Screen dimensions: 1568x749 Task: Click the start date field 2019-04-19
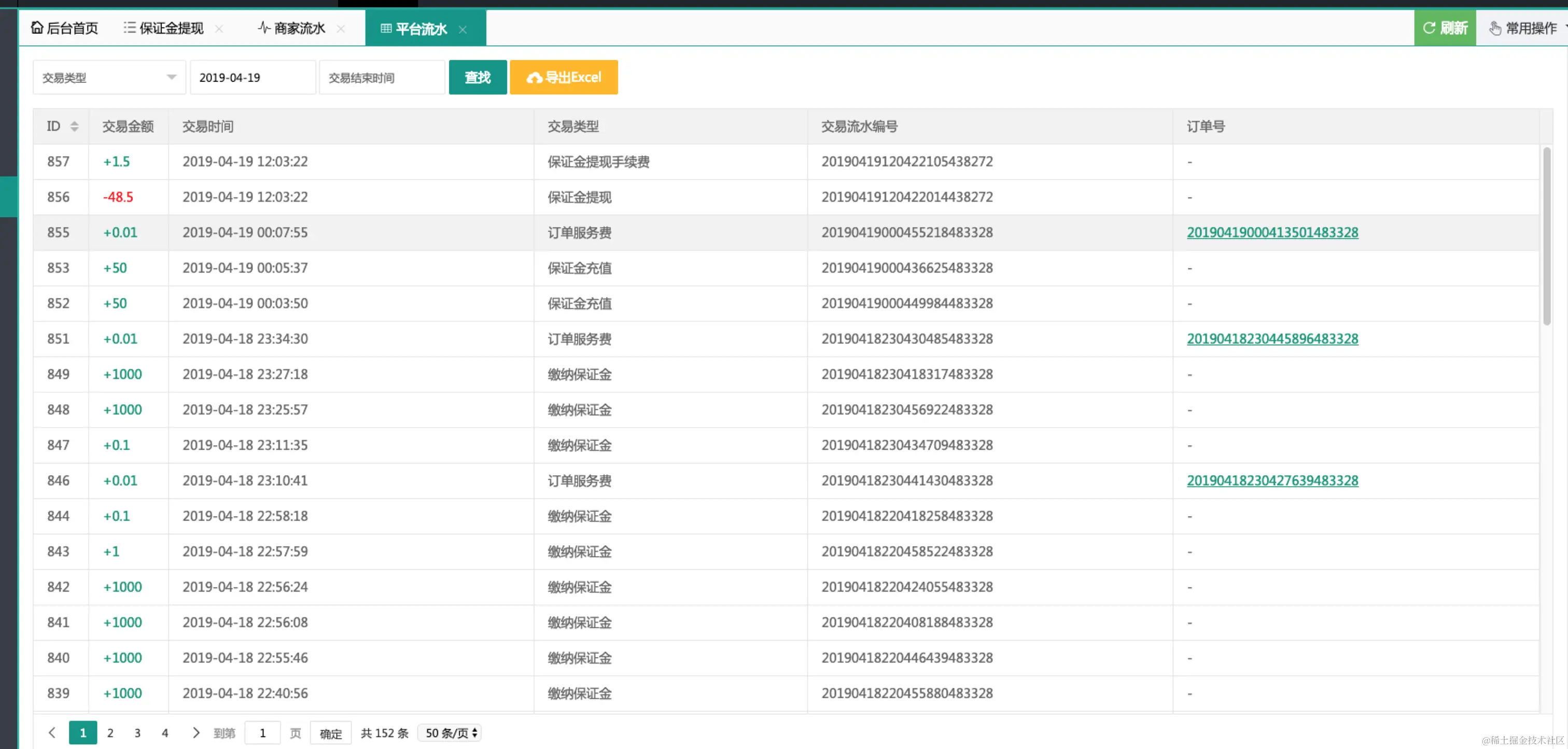tap(252, 77)
